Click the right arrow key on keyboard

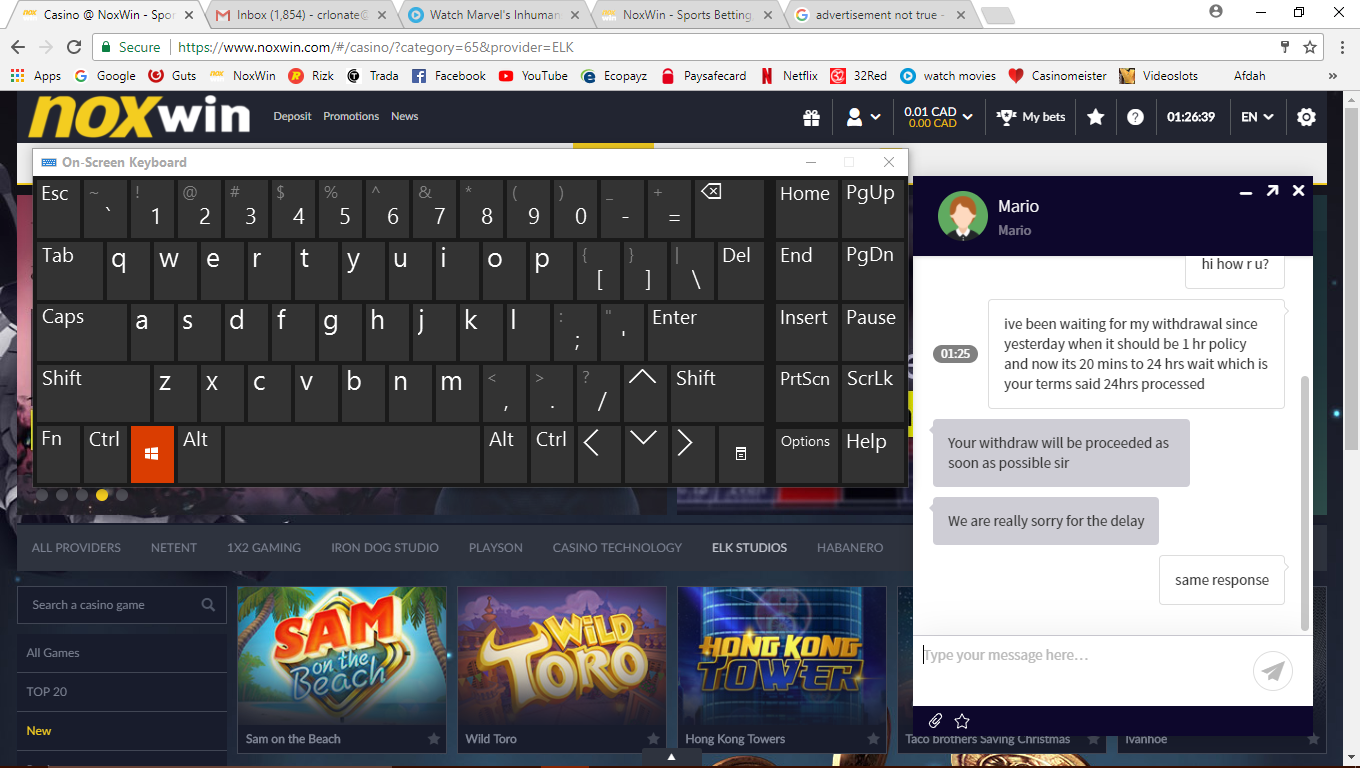(x=691, y=454)
